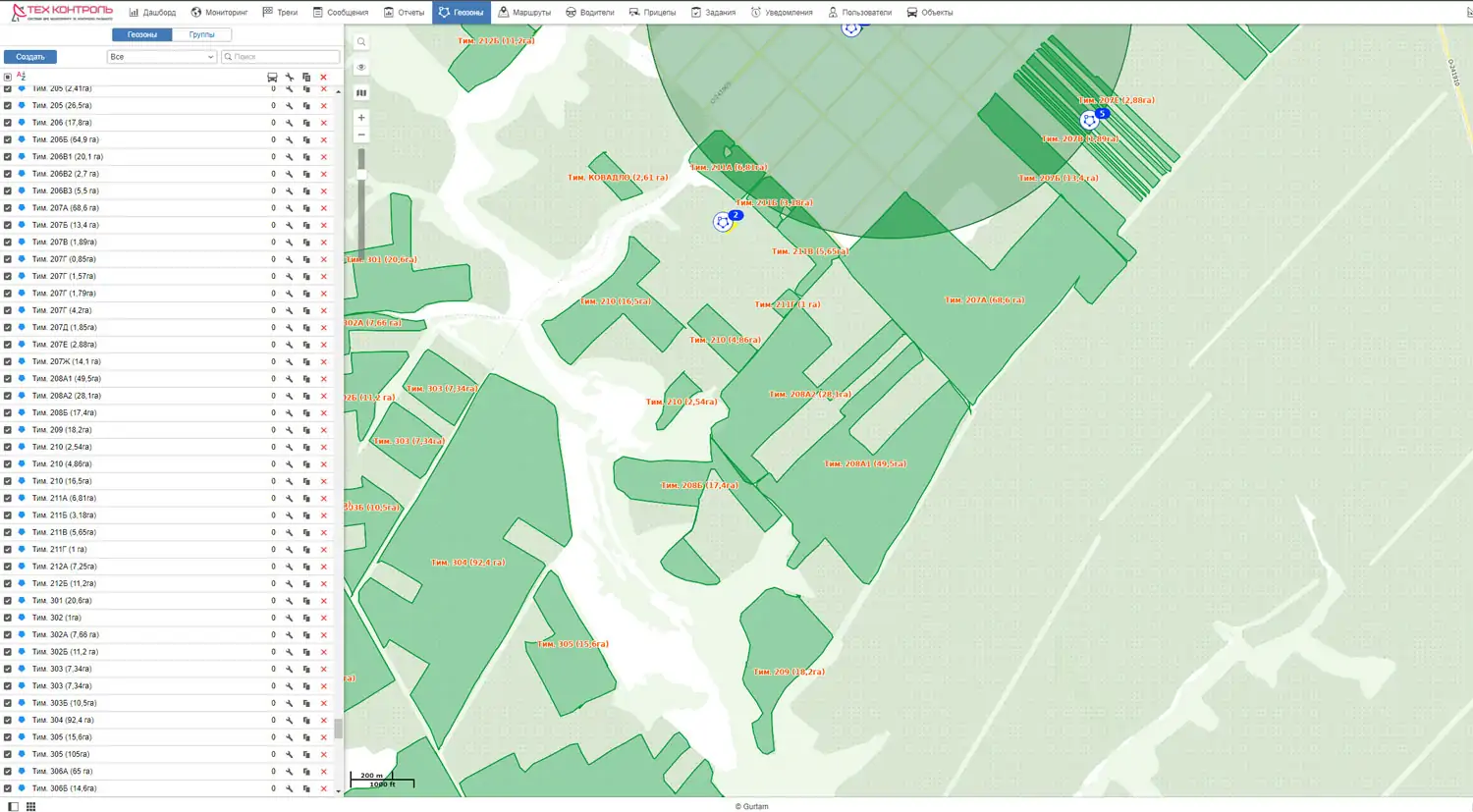Image resolution: width=1473 pixels, height=812 pixels.
Task: Toggle select-all geofences checkbox
Action: (8, 77)
